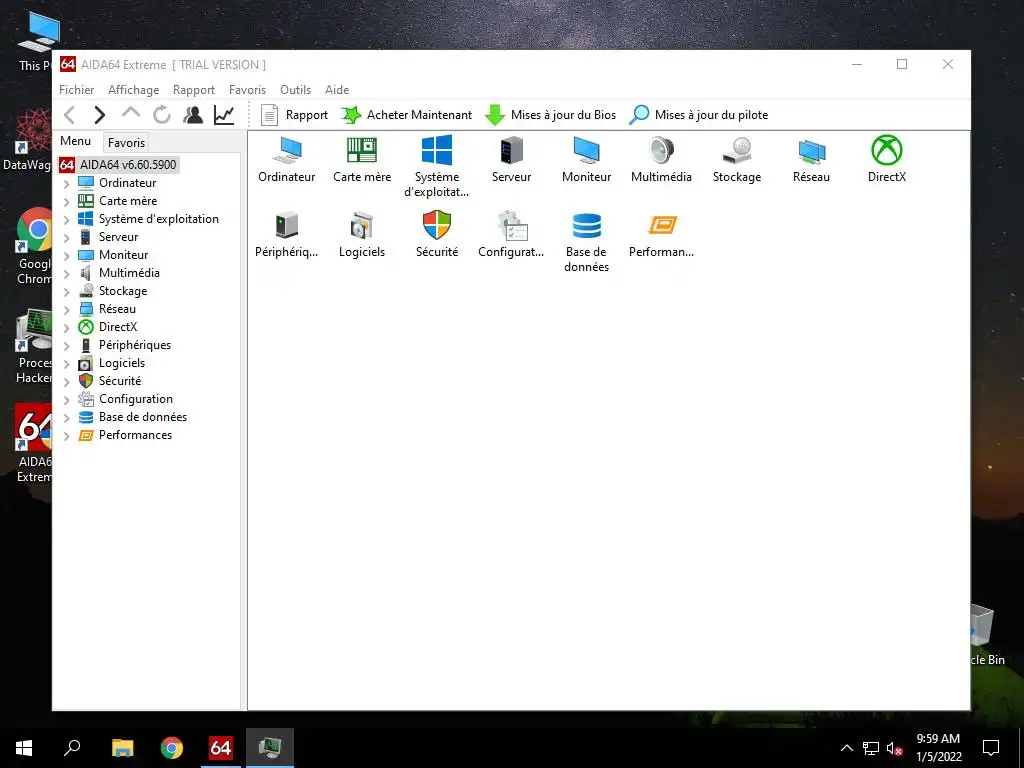Click the refresh icon in toolbar
The height and width of the screenshot is (768, 1024).
click(x=162, y=115)
